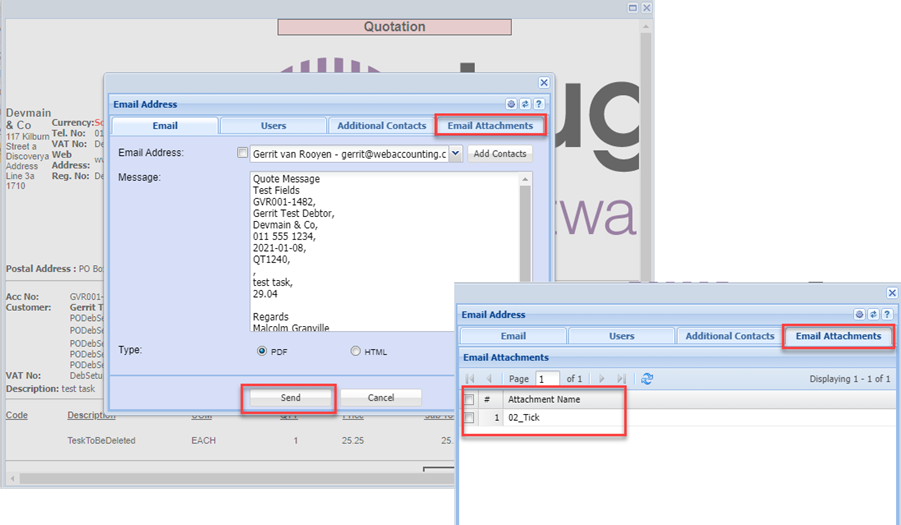Switch to Additional Contacts tab in upper dialog
The image size is (901, 525).
tap(381, 126)
